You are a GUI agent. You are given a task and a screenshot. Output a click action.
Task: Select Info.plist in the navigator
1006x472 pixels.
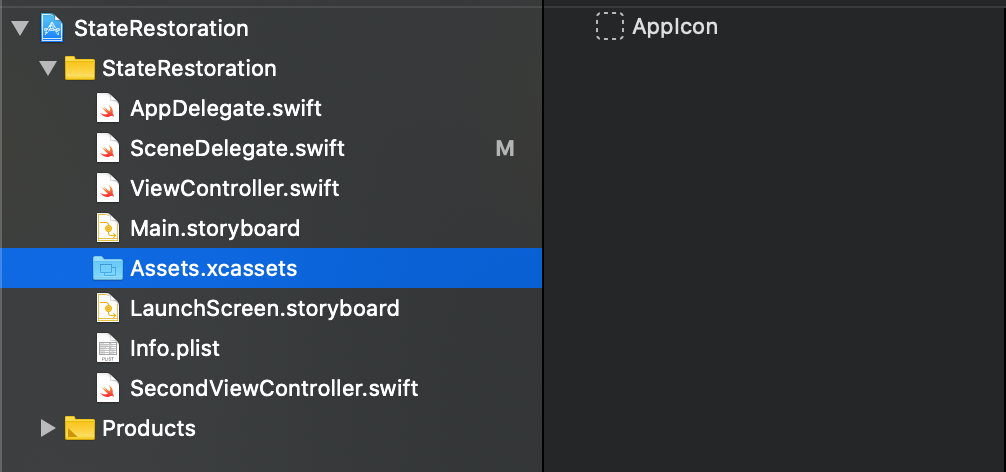pyautogui.click(x=271, y=348)
